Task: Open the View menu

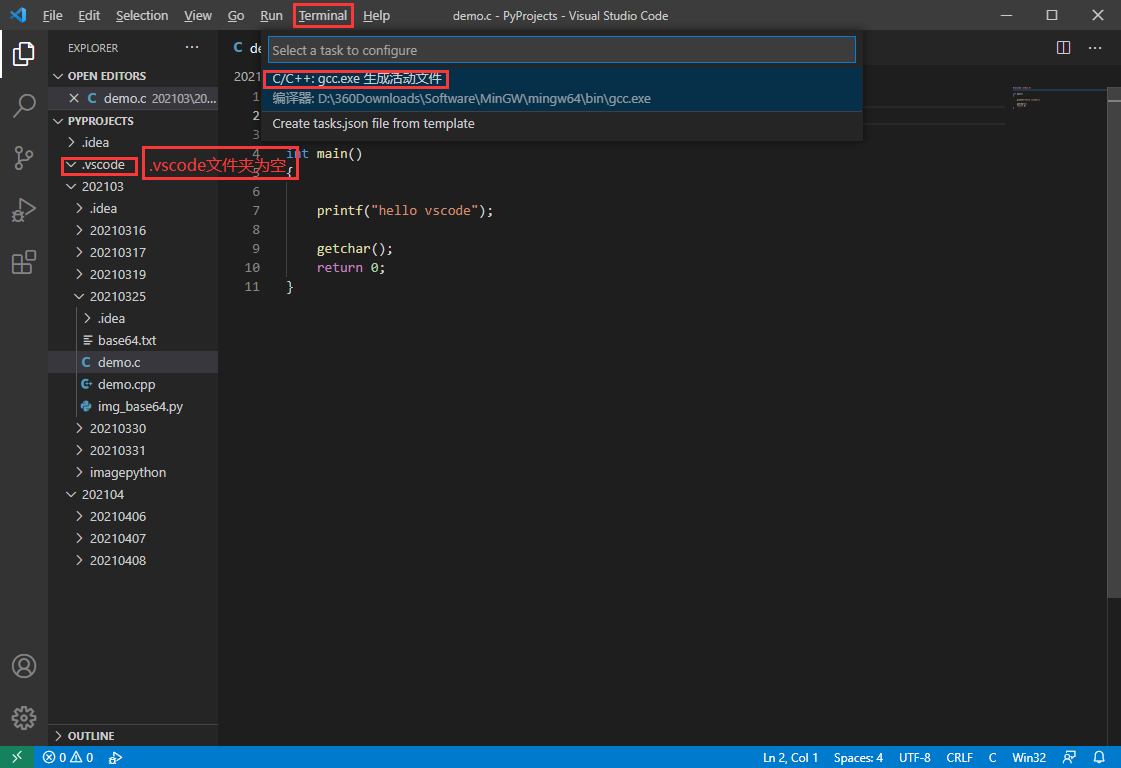Action: (198, 15)
